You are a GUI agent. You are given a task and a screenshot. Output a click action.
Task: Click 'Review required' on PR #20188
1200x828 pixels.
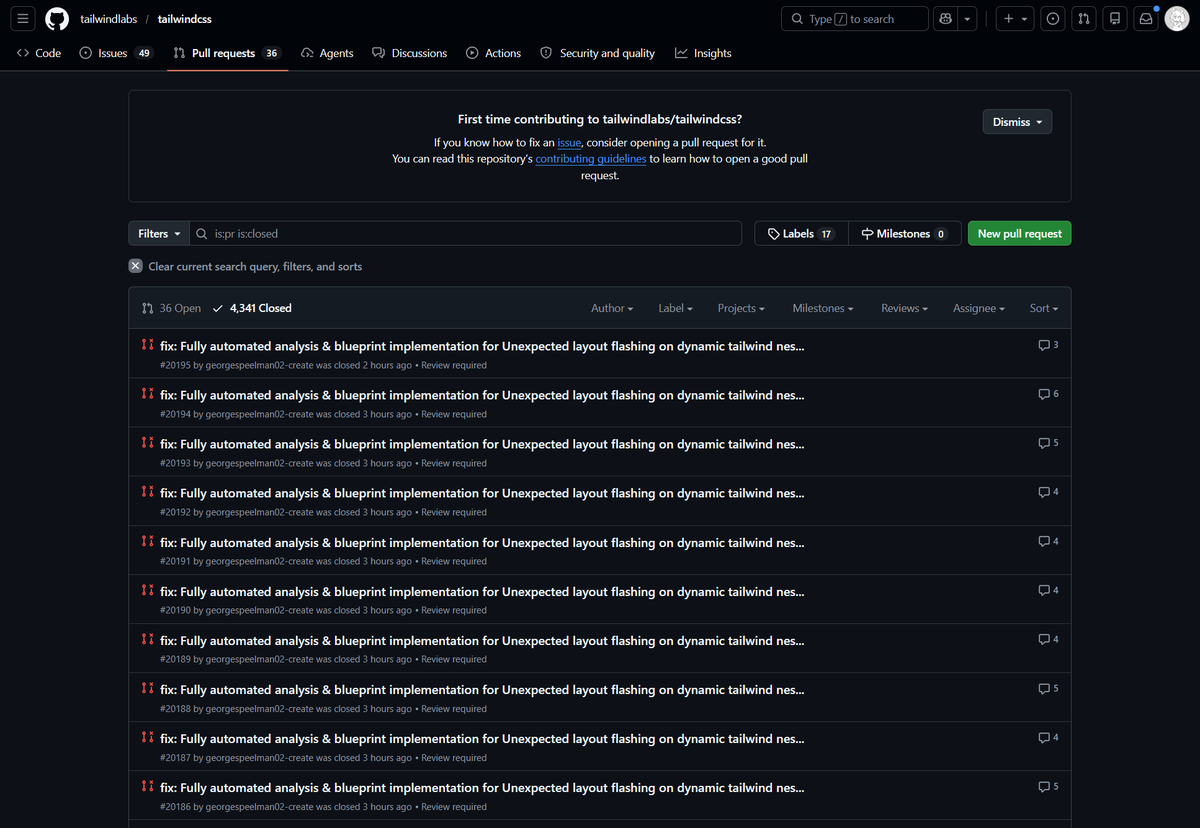coord(454,709)
